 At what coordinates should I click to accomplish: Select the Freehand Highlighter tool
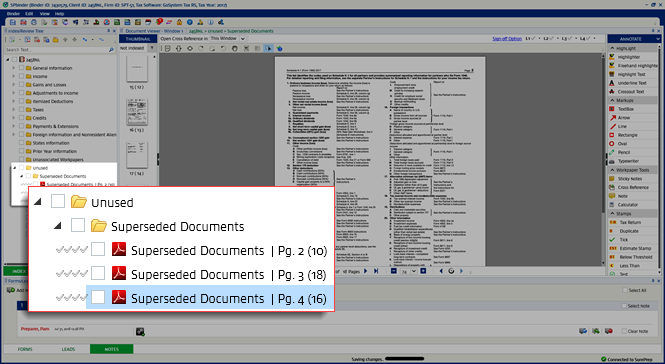click(x=633, y=65)
